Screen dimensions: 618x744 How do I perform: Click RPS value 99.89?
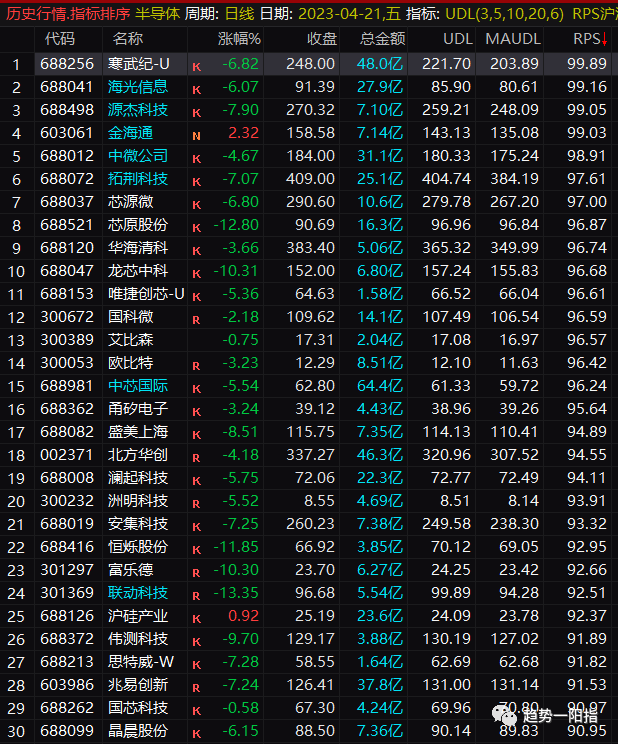587,64
